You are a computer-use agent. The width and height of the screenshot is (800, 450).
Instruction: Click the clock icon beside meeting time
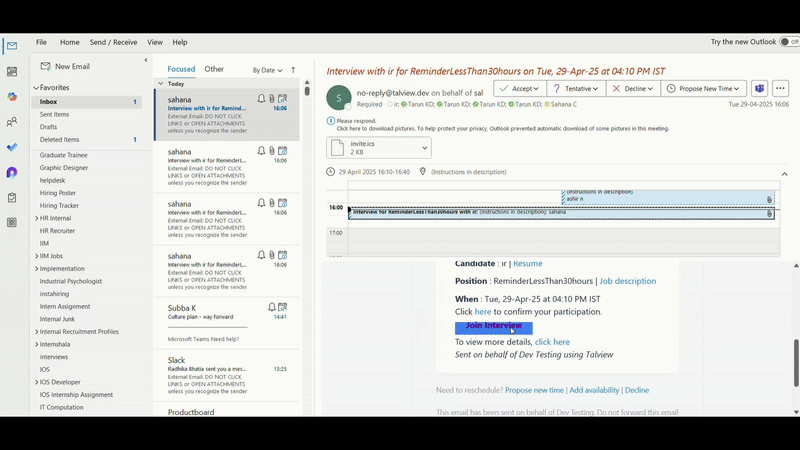pyautogui.click(x=331, y=171)
